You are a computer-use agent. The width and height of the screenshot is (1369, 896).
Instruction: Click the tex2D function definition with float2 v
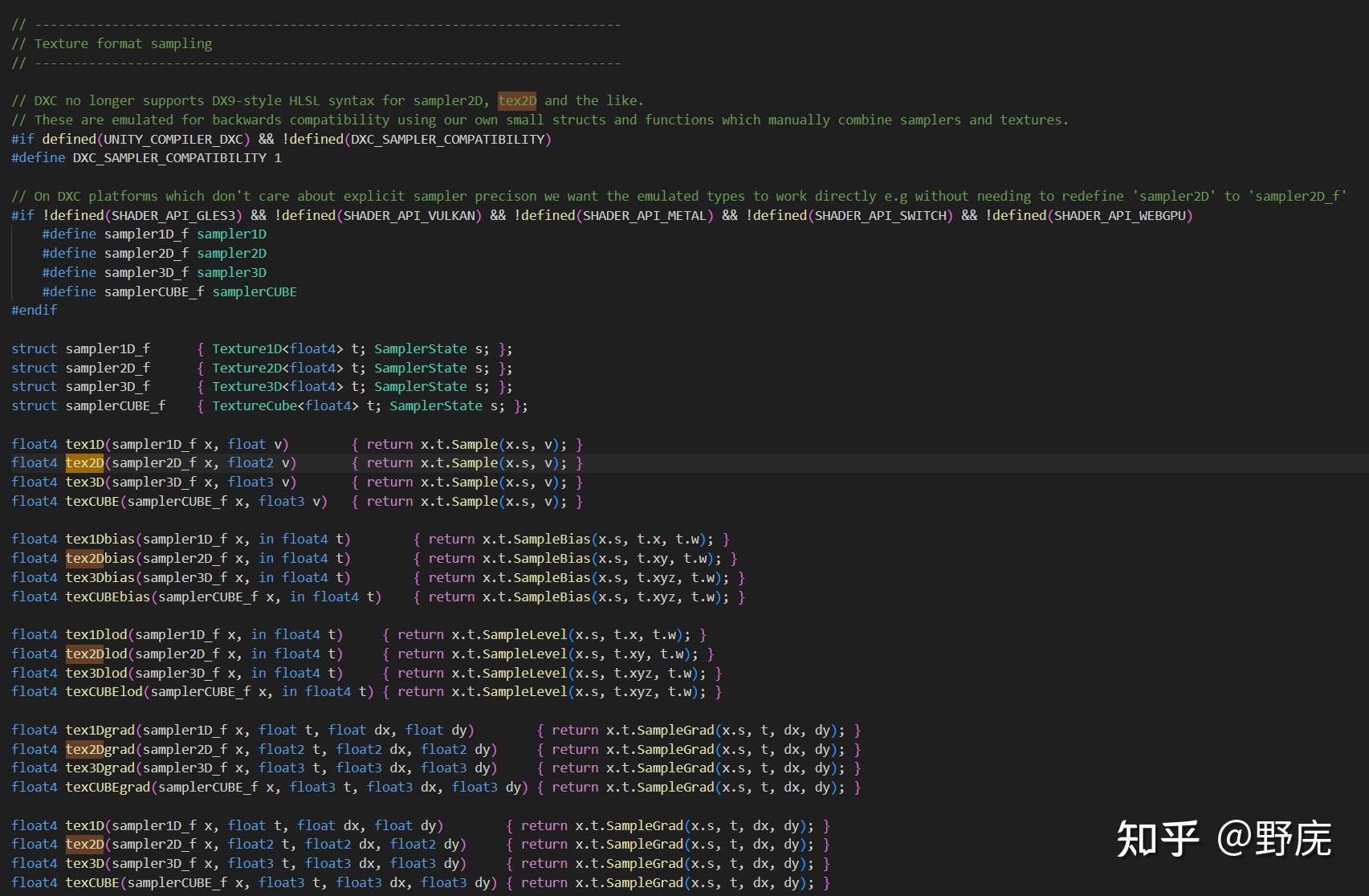[85, 462]
